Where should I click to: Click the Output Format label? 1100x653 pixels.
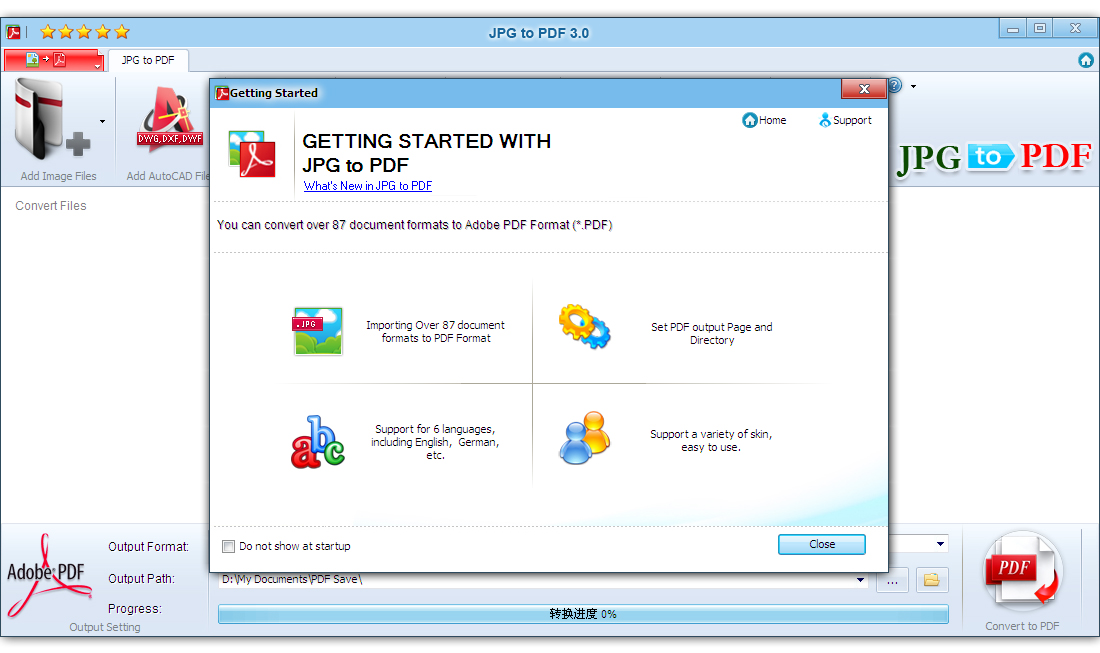point(148,546)
